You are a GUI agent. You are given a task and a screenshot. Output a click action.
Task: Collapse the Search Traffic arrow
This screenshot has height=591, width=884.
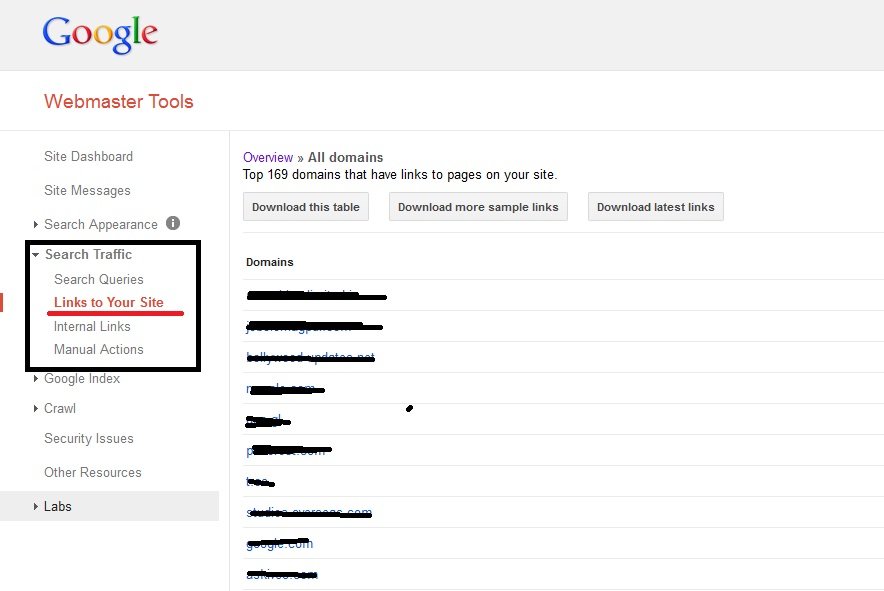pos(36,255)
